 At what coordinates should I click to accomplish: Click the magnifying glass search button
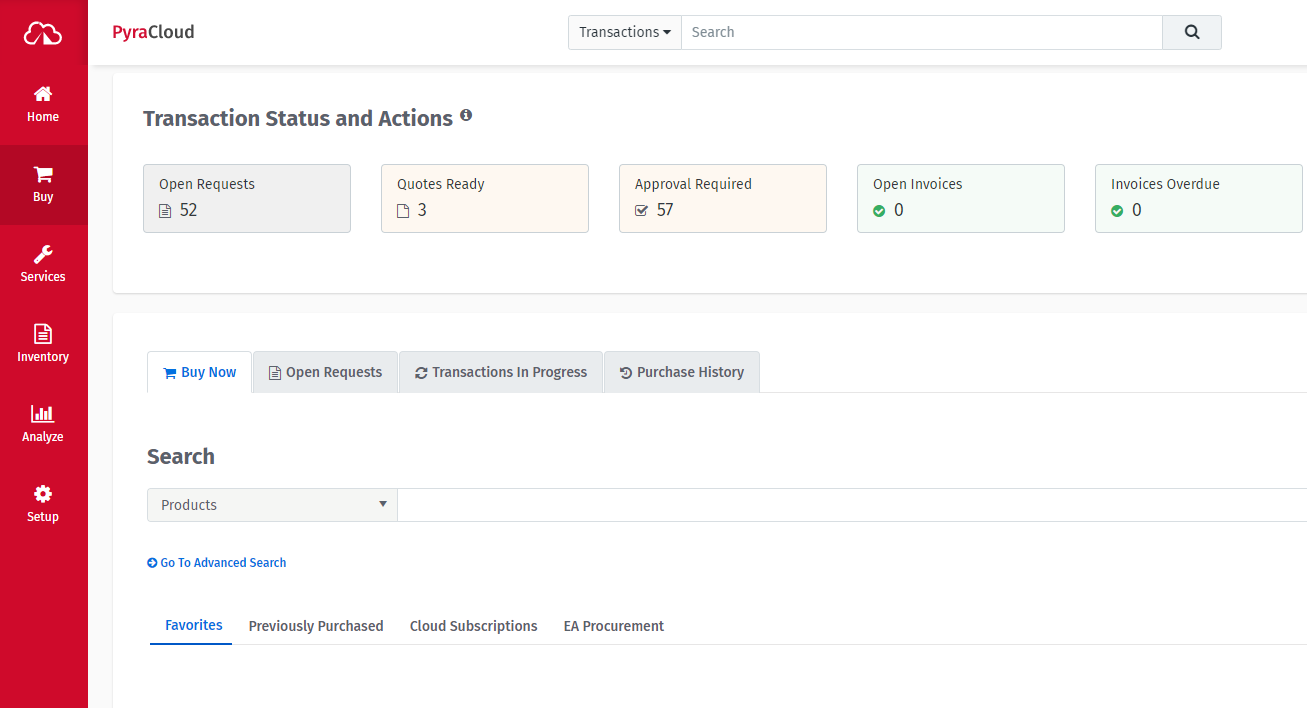[x=1191, y=32]
